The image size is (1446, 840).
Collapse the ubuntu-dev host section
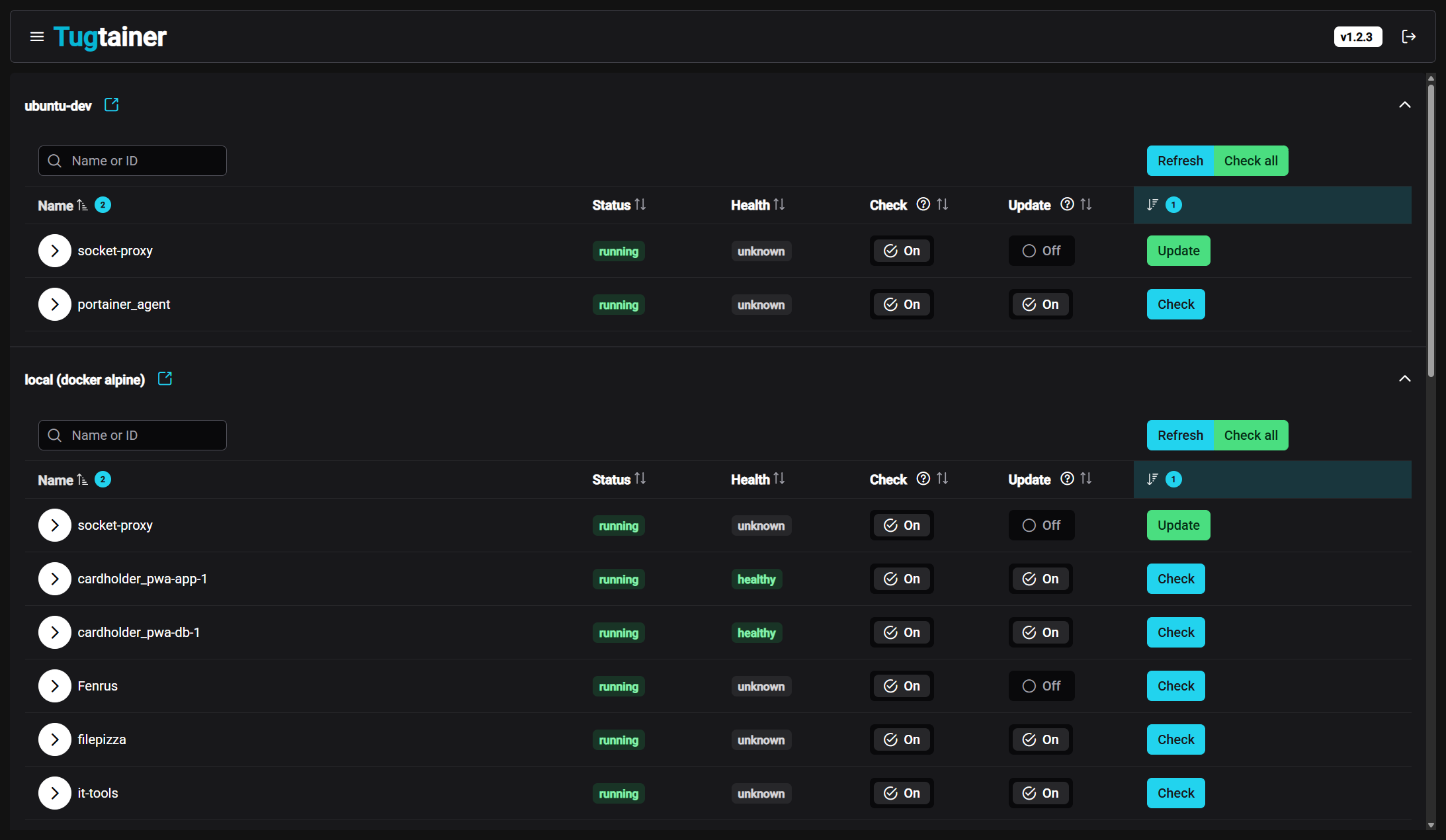tap(1404, 105)
